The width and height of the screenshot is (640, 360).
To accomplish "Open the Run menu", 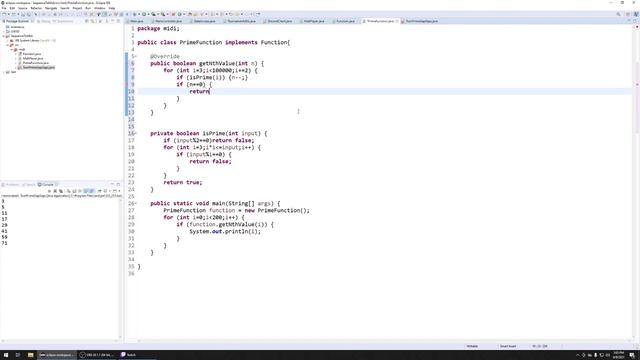I will [88, 8].
